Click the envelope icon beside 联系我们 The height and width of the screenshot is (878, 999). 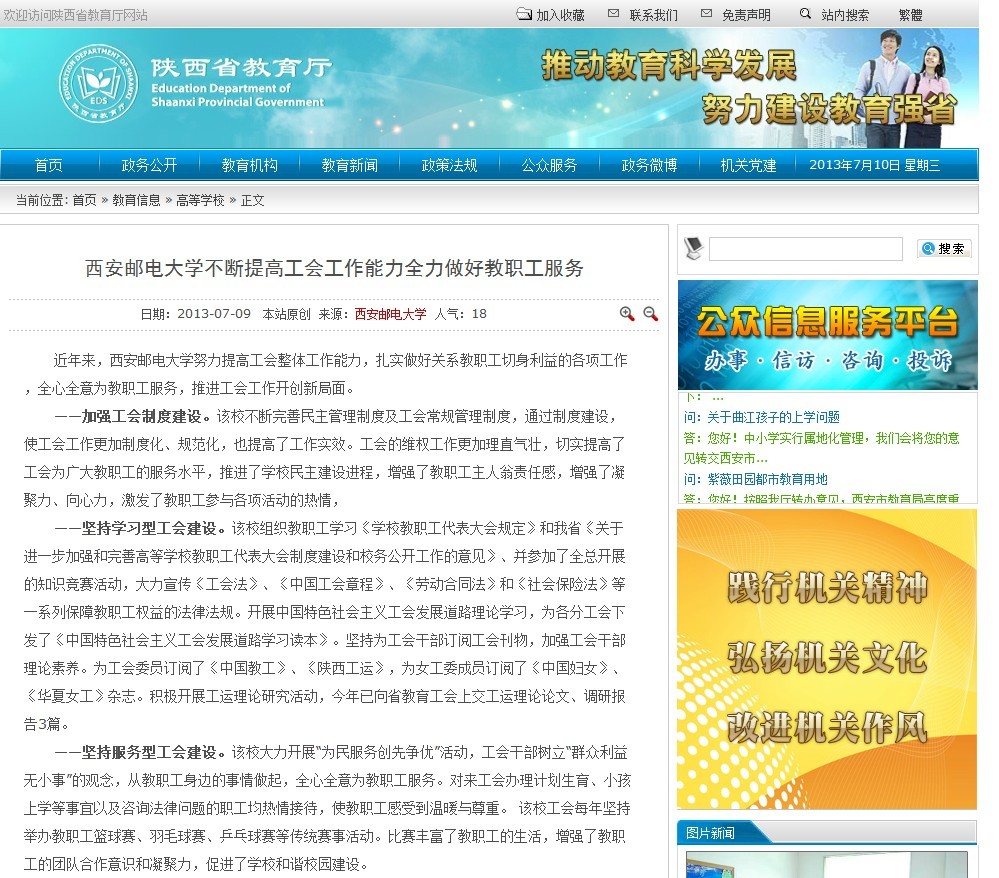pos(613,14)
